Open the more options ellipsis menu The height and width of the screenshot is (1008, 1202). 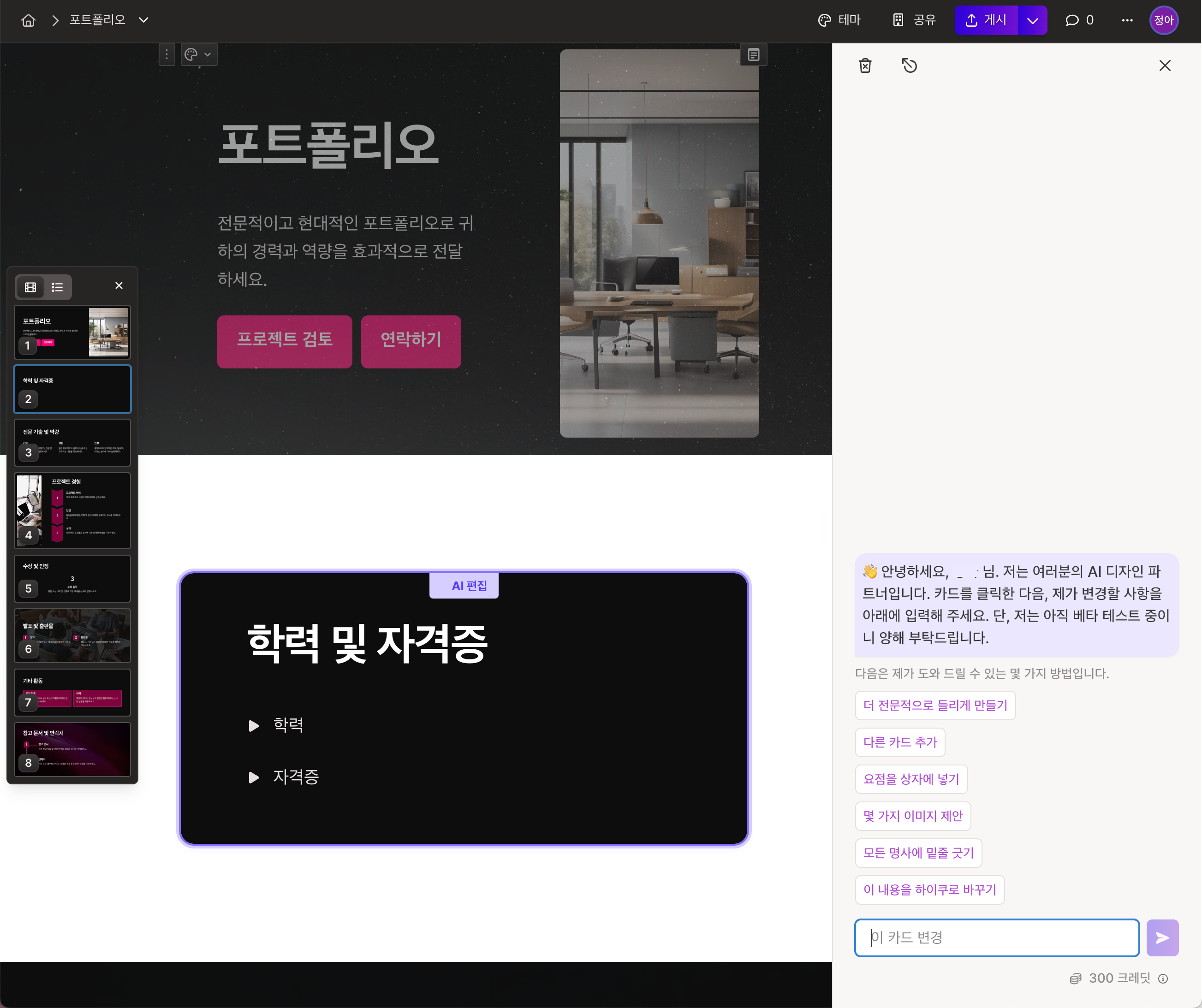tap(1126, 21)
